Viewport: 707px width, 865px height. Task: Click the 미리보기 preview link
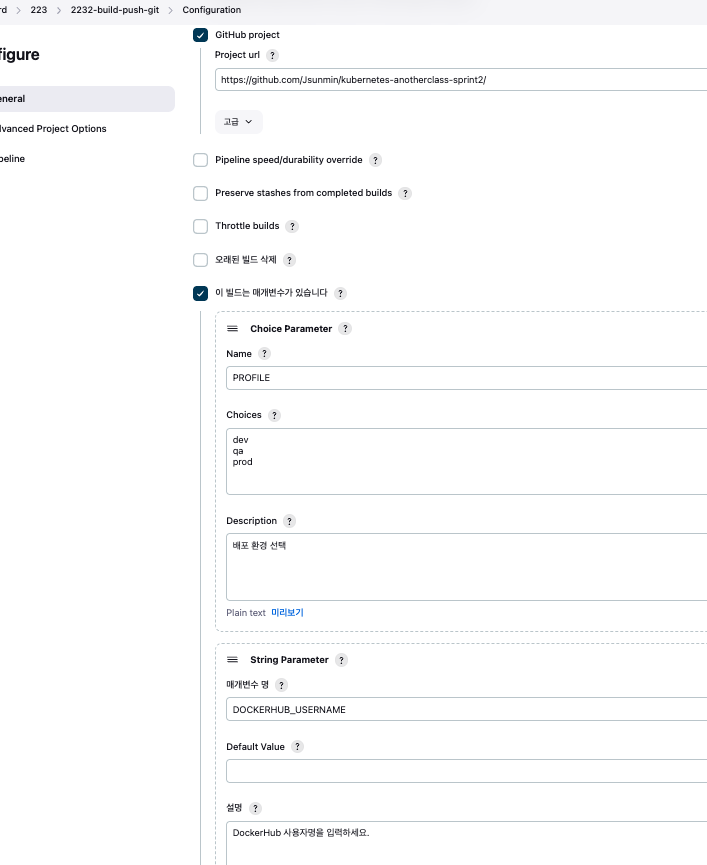(x=287, y=613)
